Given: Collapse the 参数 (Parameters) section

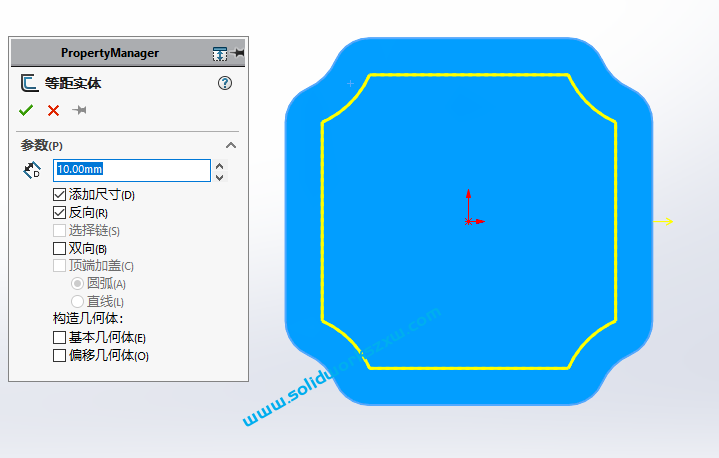Looking at the screenshot, I should (231, 145).
